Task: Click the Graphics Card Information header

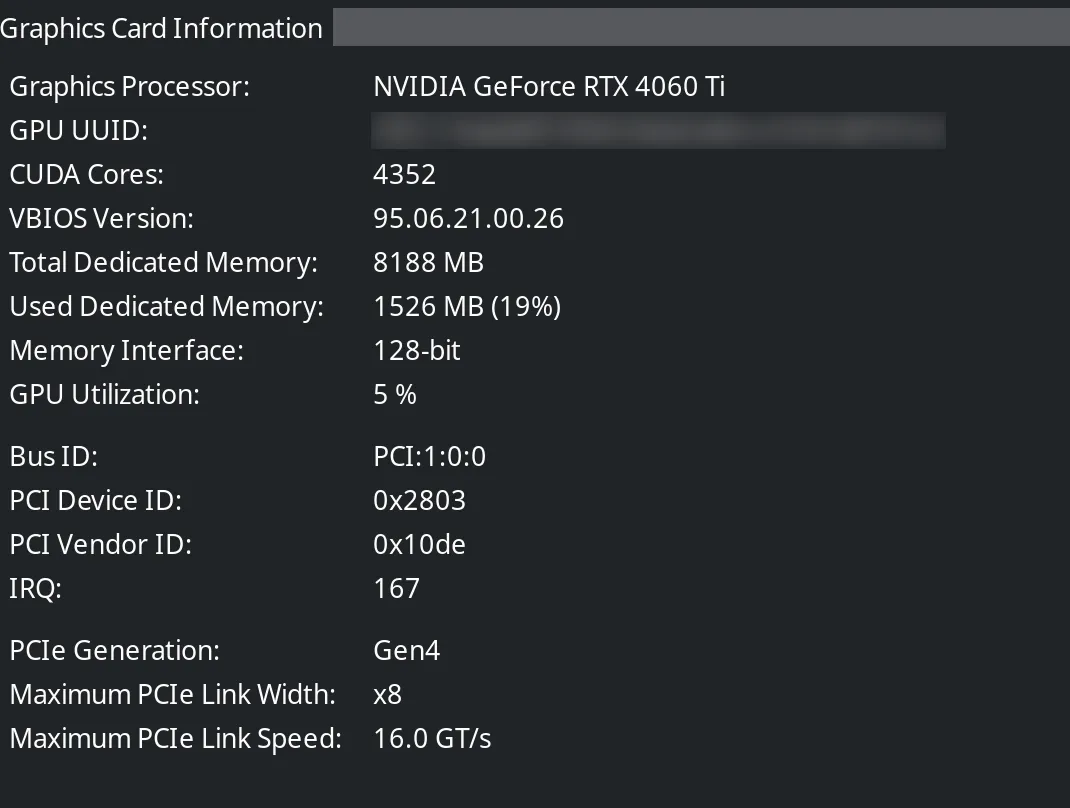Action: (x=161, y=28)
